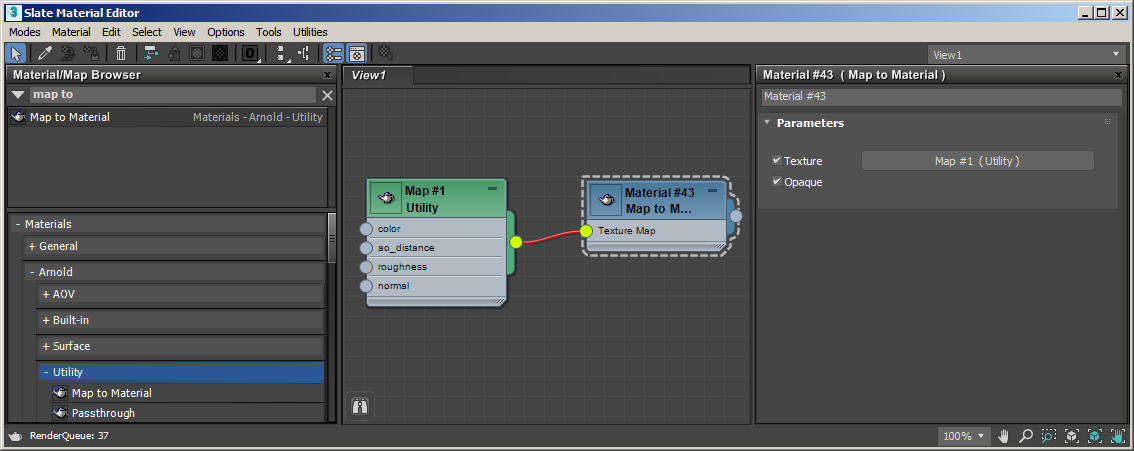This screenshot has width=1134, height=451.
Task: Click the binoculars search icon in View1
Action: click(x=360, y=406)
